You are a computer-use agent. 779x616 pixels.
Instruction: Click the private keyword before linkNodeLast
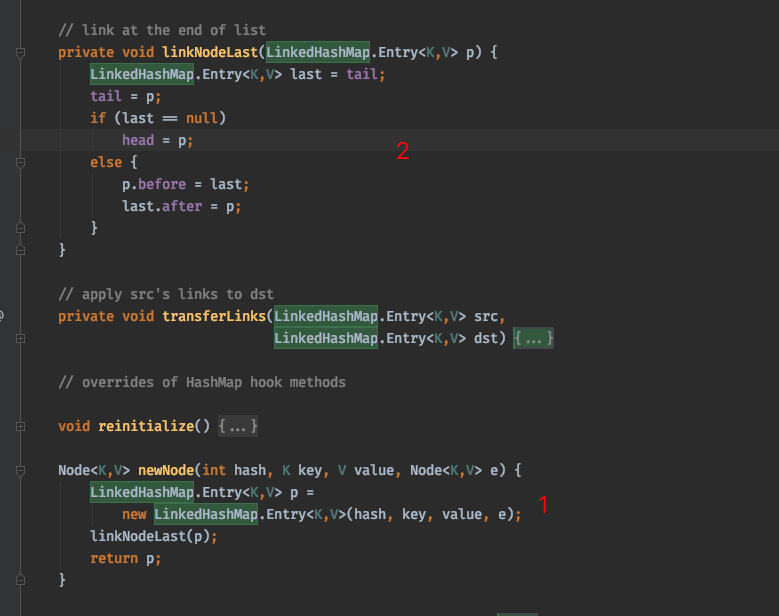pos(86,52)
